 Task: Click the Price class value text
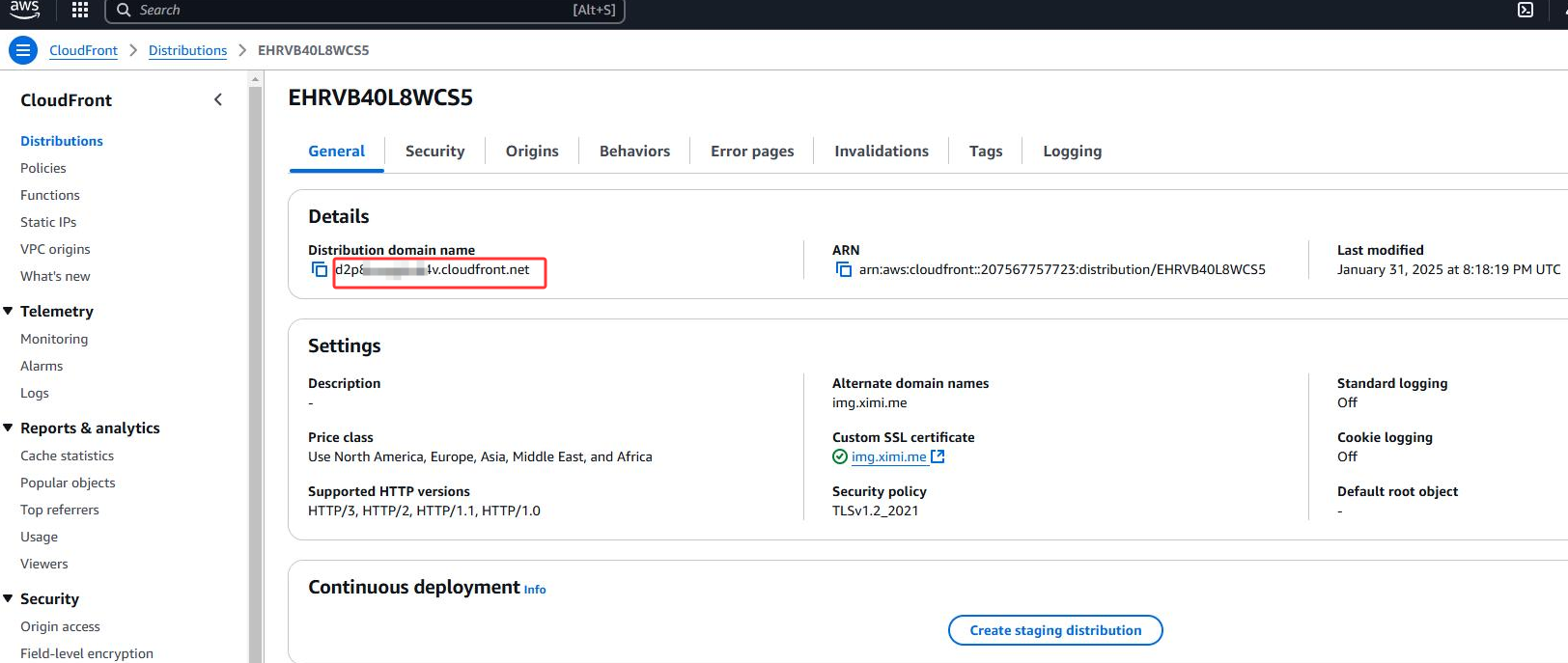pos(480,456)
